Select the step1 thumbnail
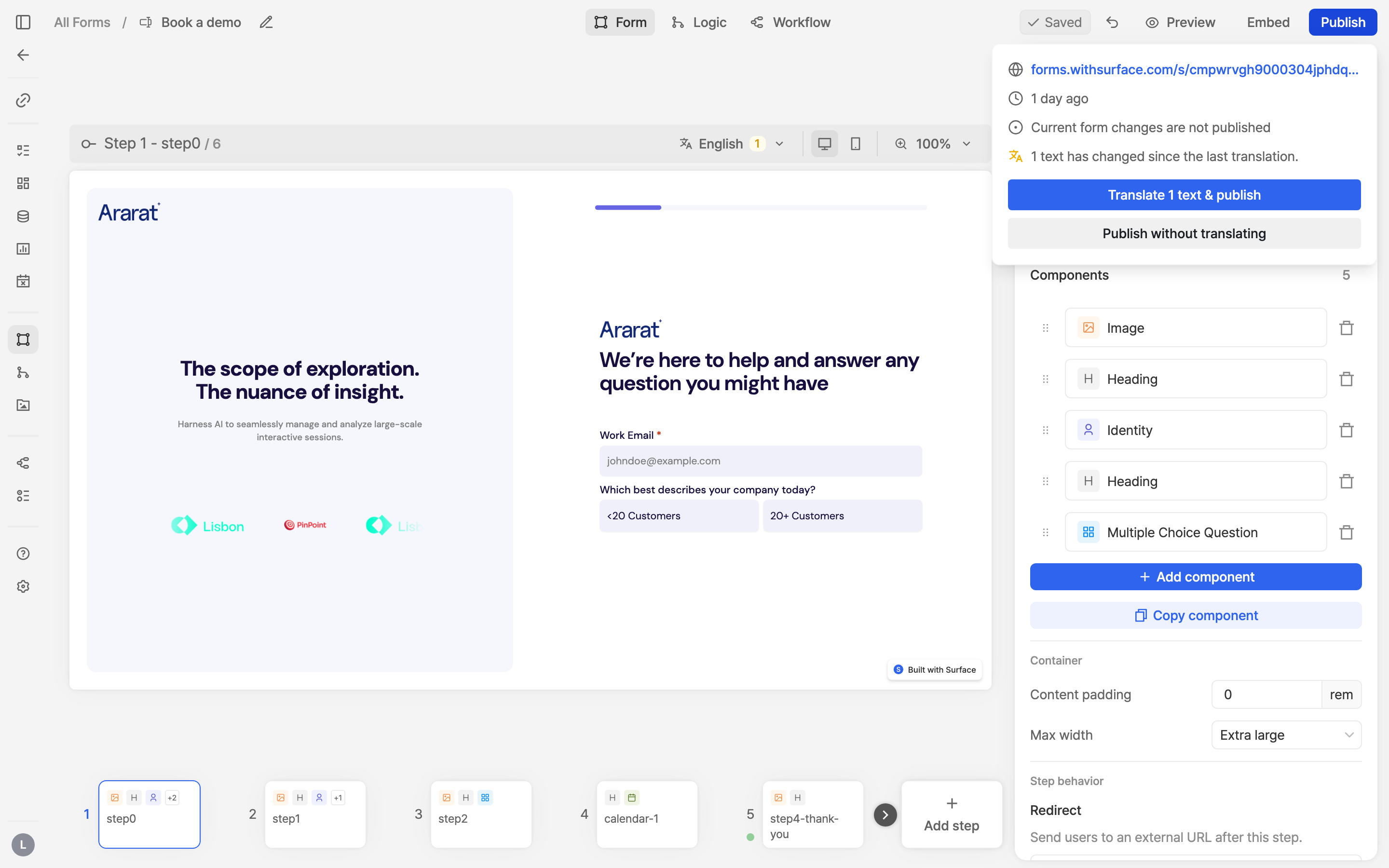 [x=315, y=814]
